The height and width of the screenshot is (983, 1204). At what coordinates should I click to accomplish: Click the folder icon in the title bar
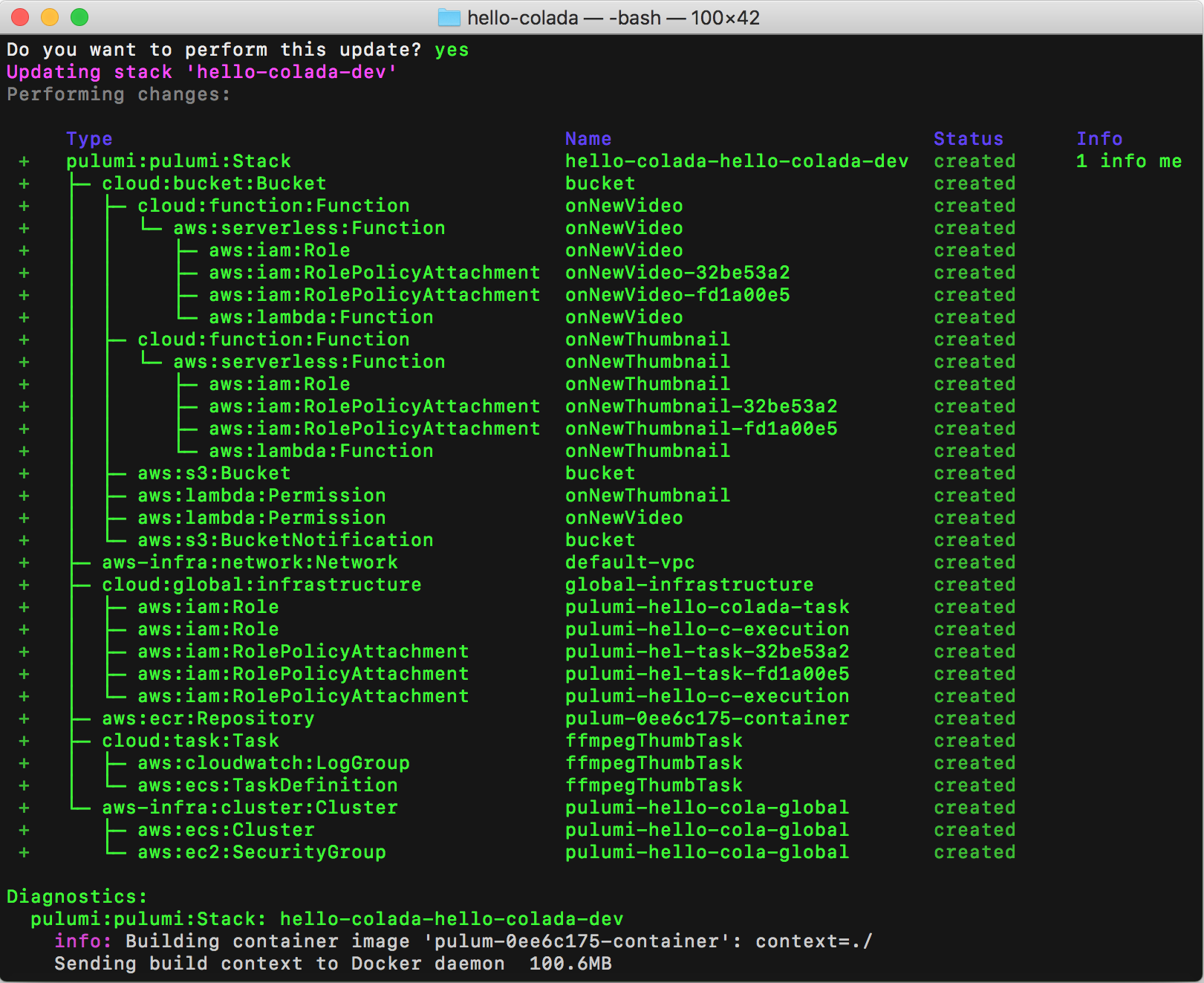451,18
